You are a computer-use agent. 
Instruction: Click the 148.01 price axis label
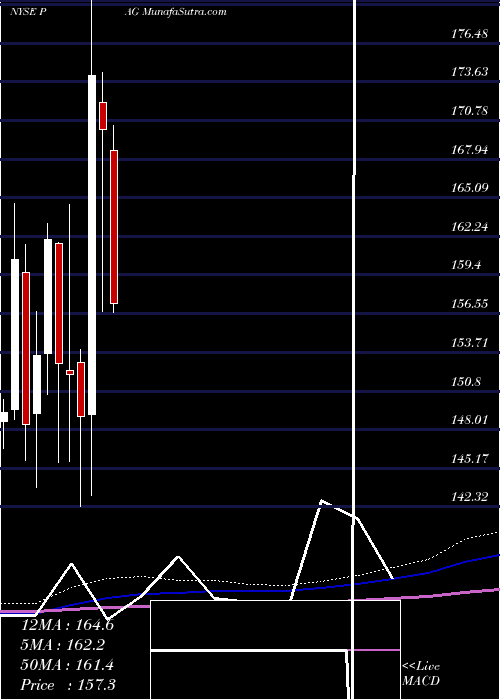click(x=469, y=420)
